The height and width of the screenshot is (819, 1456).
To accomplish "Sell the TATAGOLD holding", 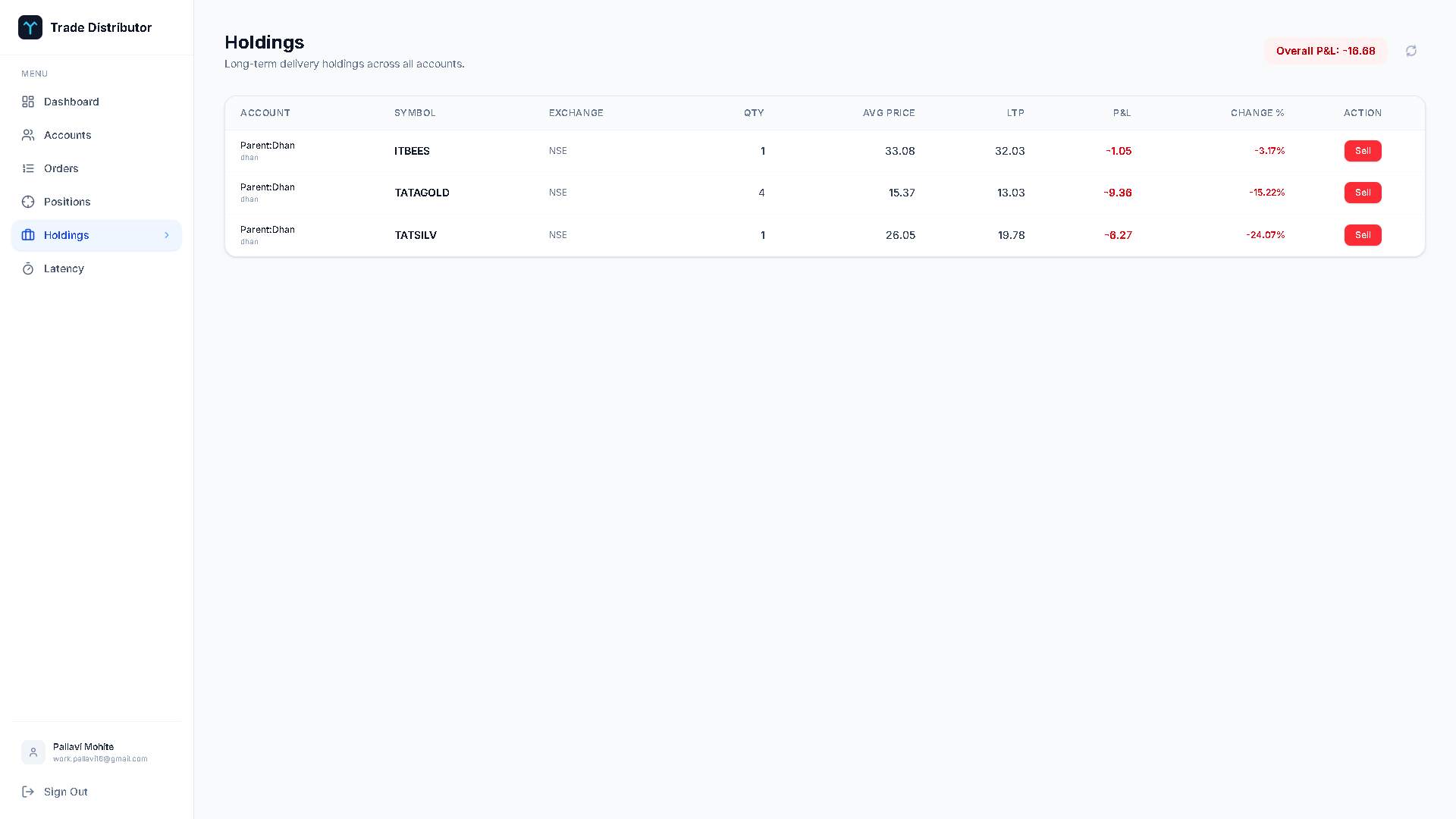I will click(x=1362, y=193).
